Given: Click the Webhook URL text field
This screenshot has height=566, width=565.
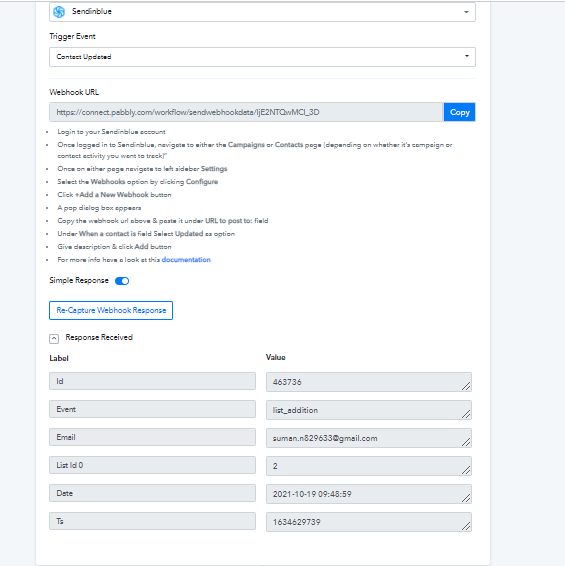Looking at the screenshot, I should tap(246, 112).
